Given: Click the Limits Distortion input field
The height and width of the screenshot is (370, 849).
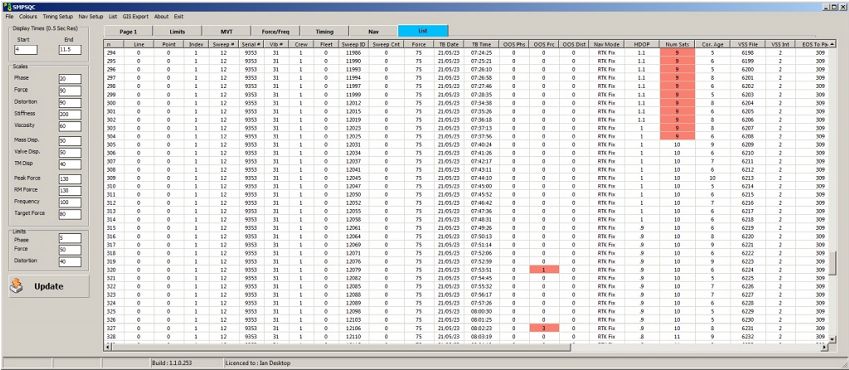Looking at the screenshot, I should click(x=70, y=262).
